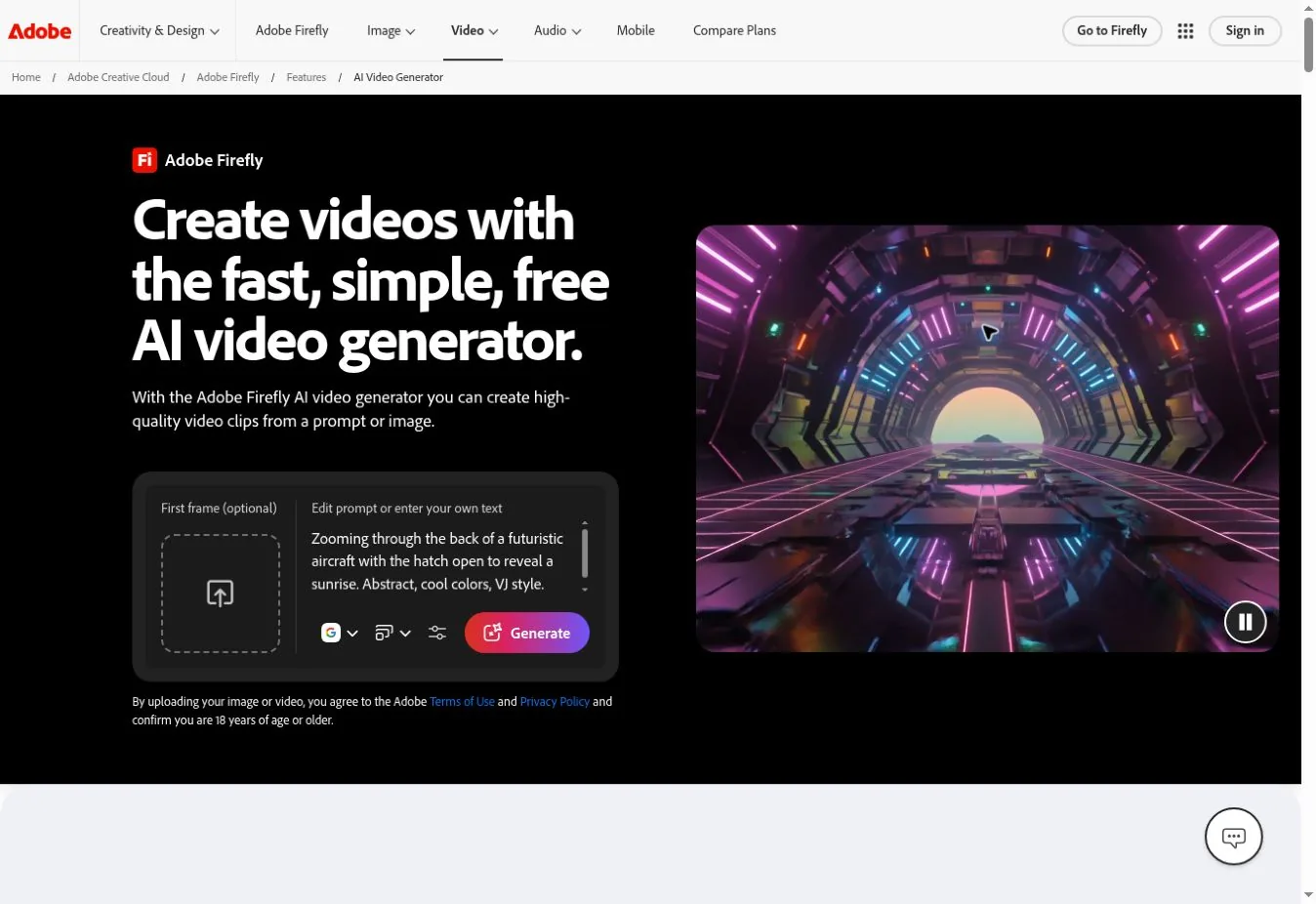This screenshot has width=1316, height=904.
Task: Pause the preview video
Action: (1246, 622)
